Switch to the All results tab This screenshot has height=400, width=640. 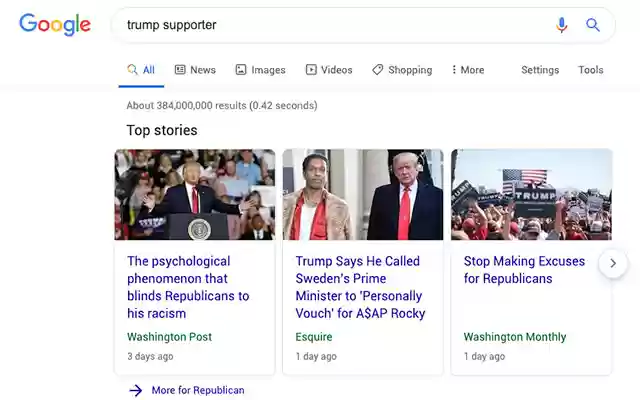[141, 70]
